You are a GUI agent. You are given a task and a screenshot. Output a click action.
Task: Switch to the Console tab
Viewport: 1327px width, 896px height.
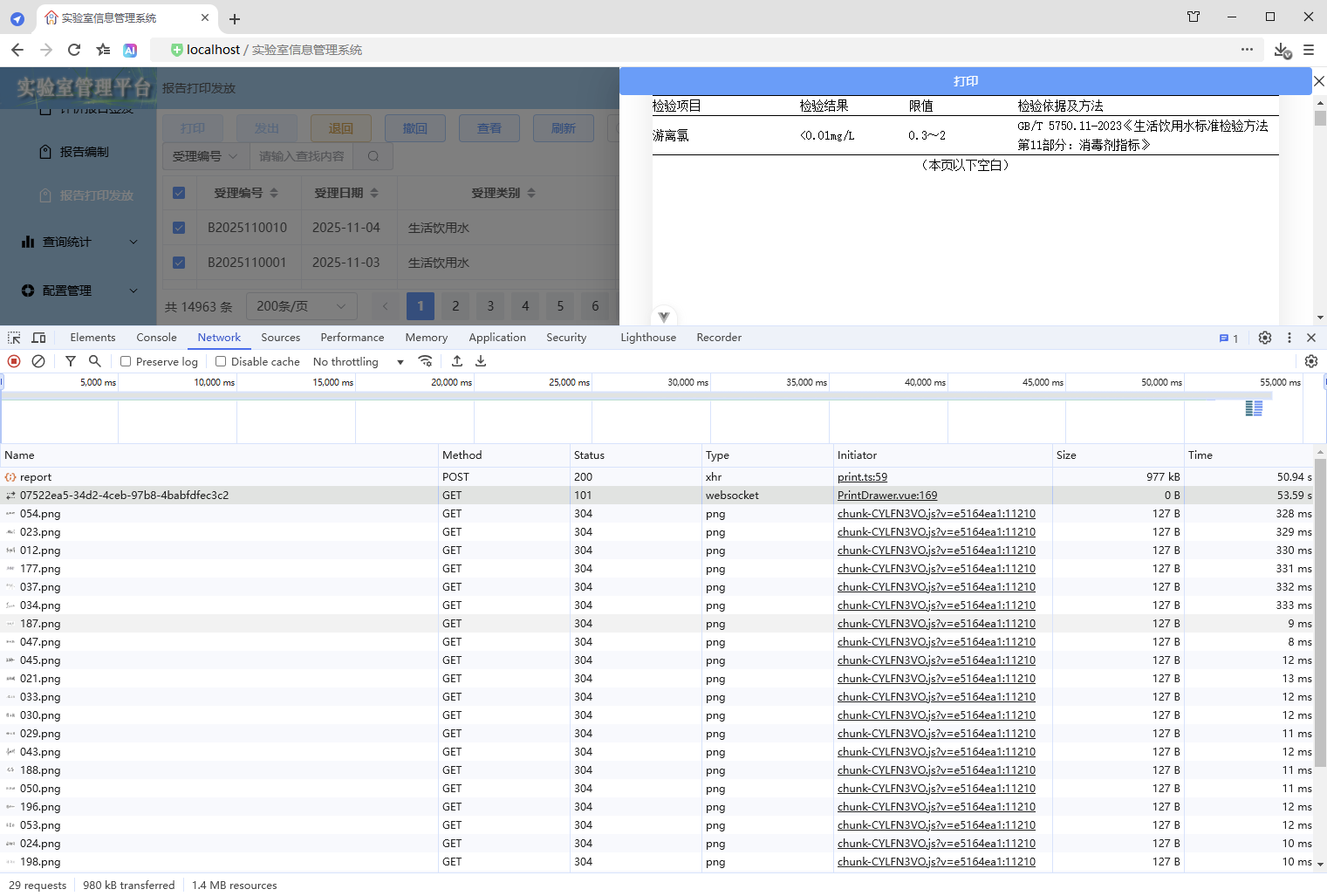pyautogui.click(x=156, y=338)
